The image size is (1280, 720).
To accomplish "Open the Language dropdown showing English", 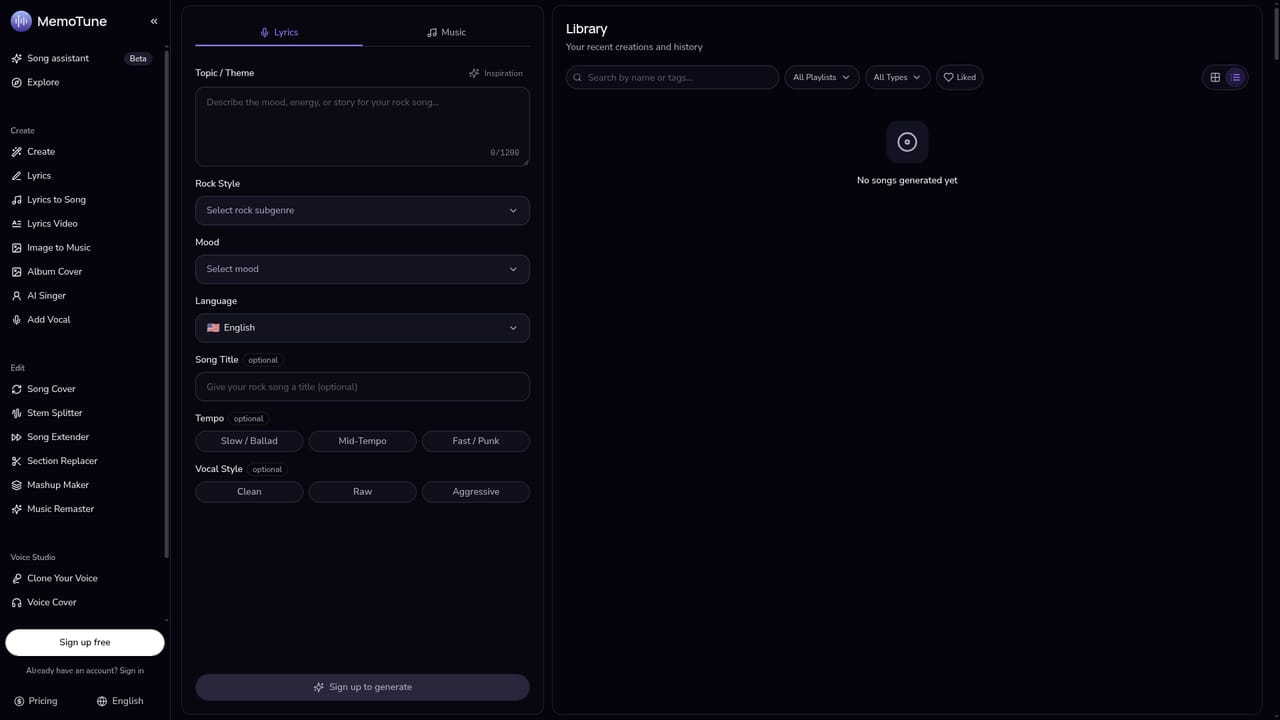I will [362, 328].
